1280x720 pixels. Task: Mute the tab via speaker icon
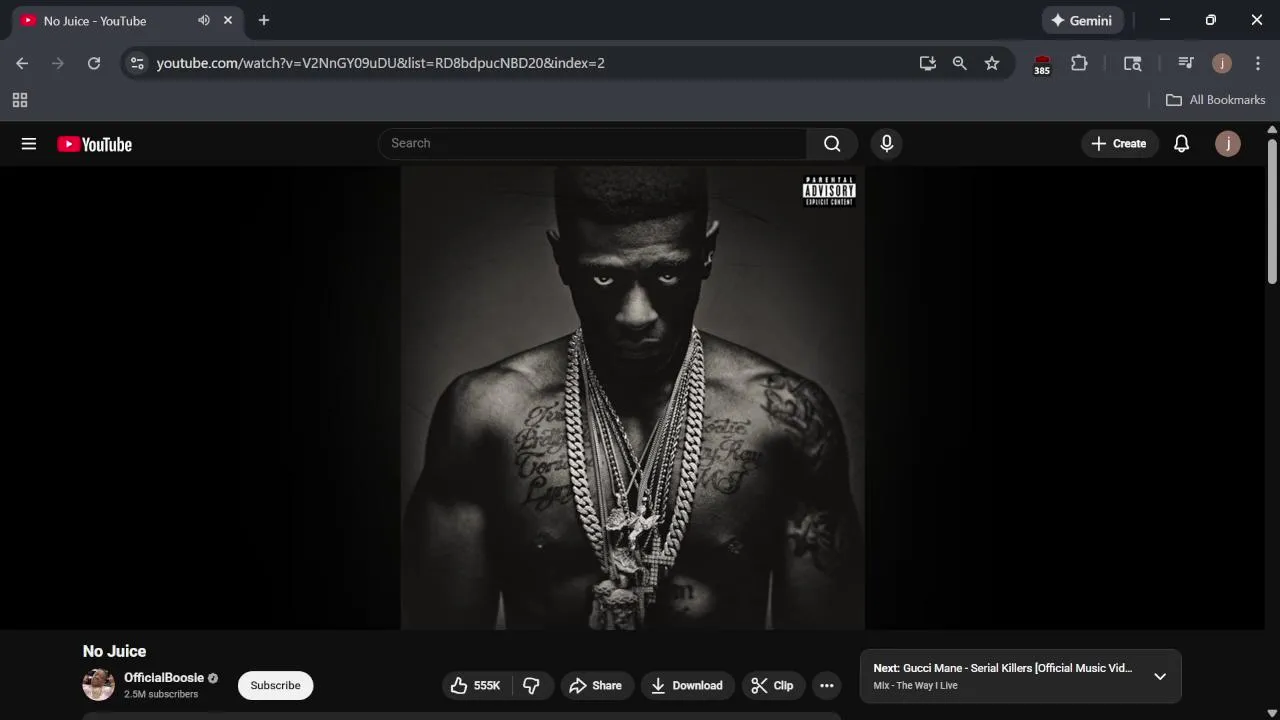tap(204, 20)
